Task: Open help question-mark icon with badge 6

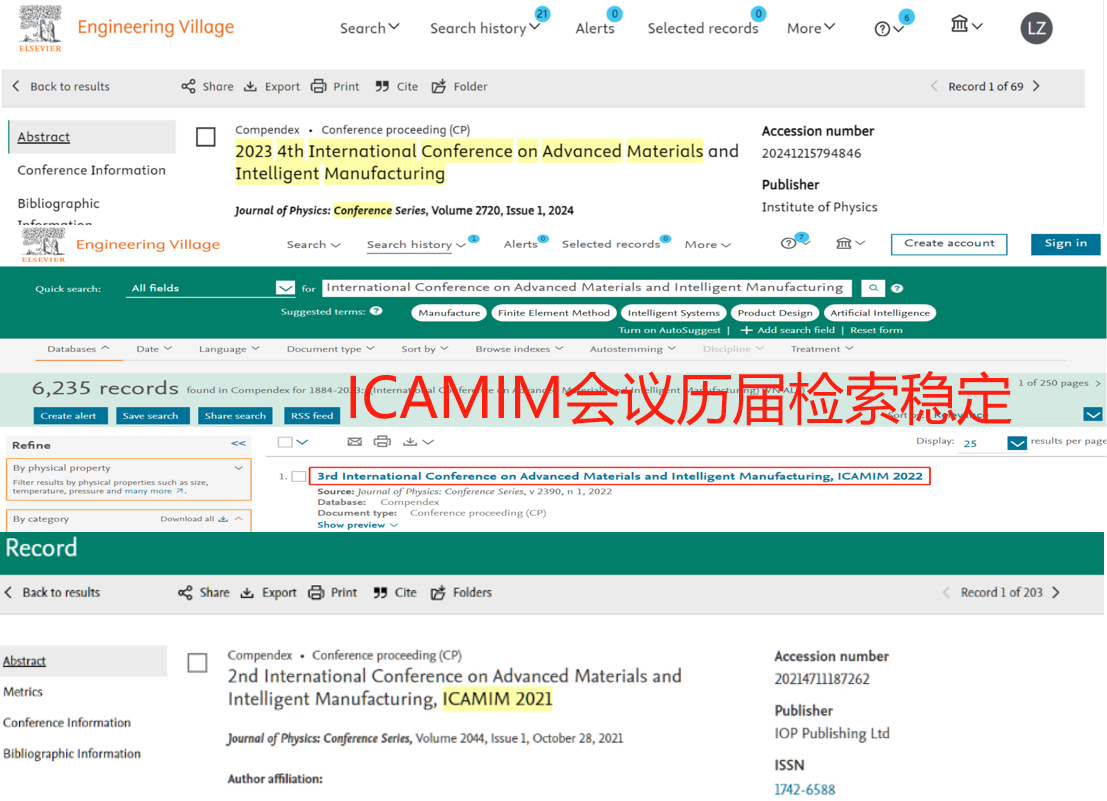Action: [x=882, y=29]
